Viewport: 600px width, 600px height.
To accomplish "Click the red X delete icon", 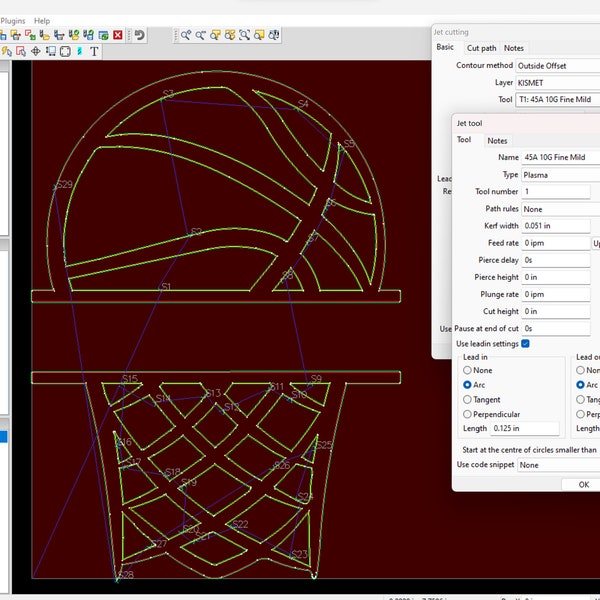I will click(118, 35).
